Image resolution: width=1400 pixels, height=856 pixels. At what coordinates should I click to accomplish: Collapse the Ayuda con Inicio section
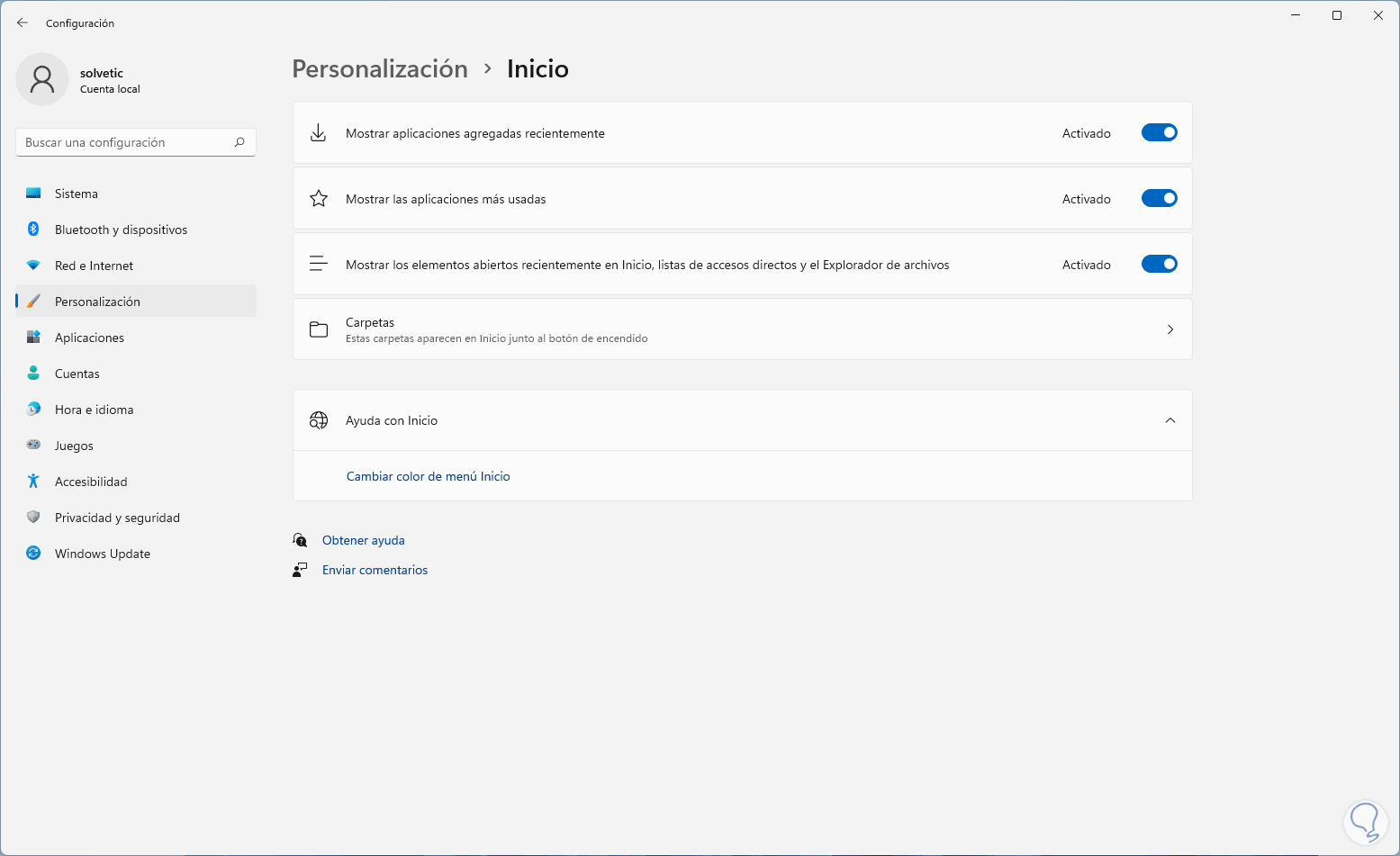pos(1170,420)
